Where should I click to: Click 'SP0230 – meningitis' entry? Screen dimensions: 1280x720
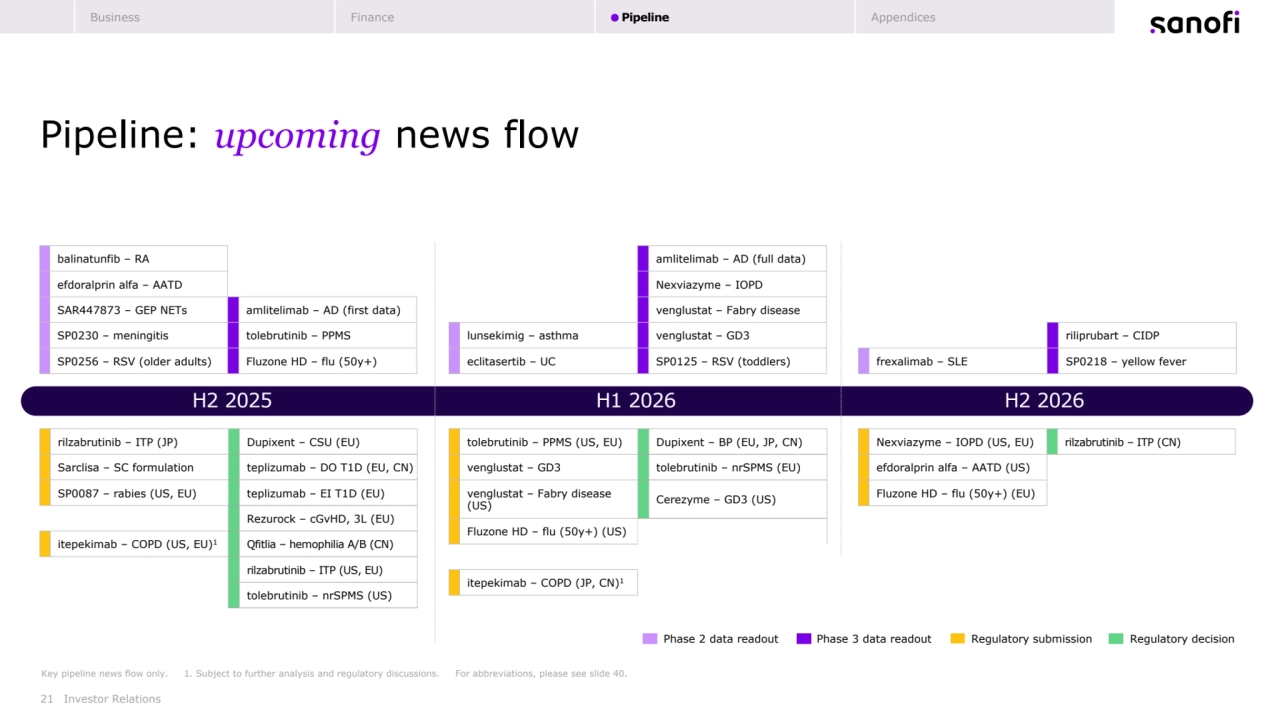(133, 335)
